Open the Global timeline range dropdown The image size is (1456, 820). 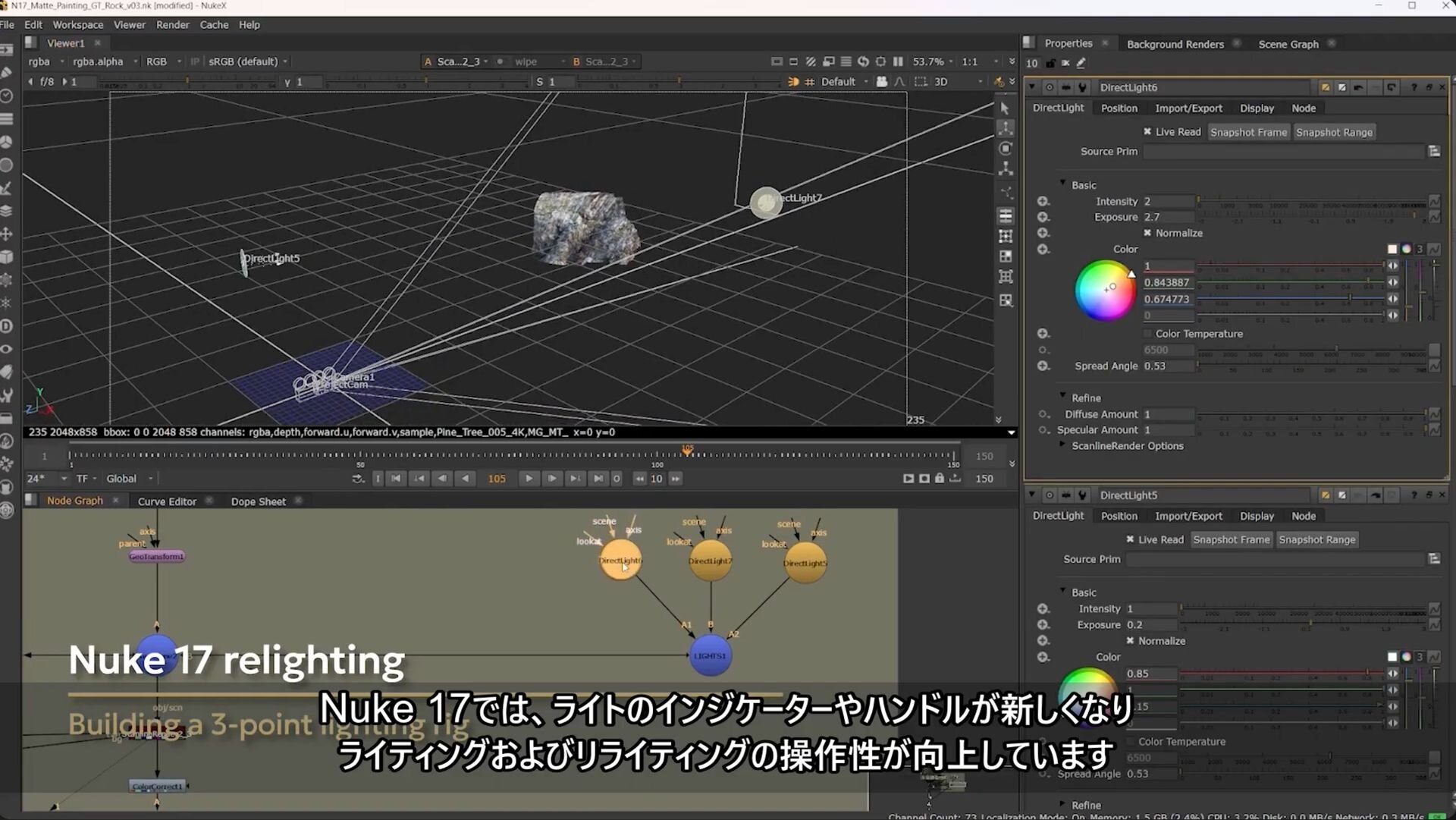point(130,479)
